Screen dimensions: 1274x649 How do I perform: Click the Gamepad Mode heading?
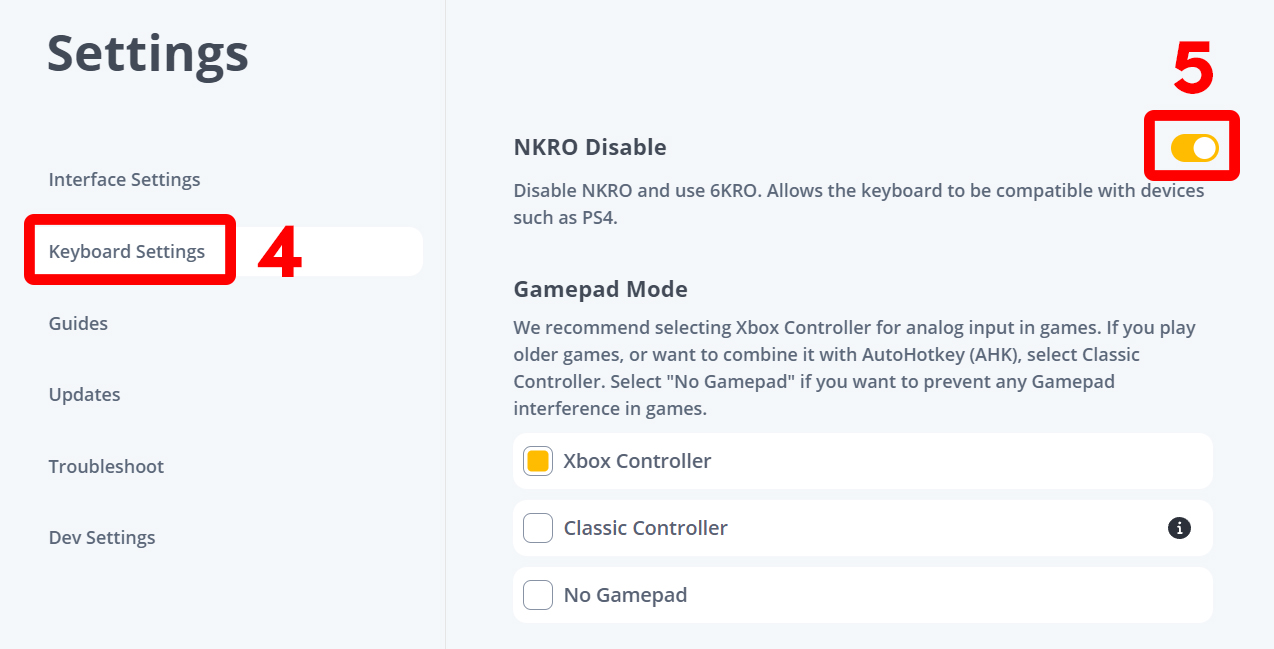600,290
